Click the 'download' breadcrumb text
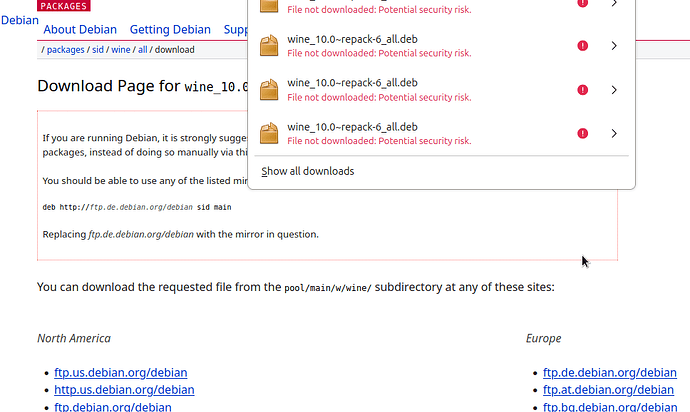The width and height of the screenshot is (690, 412). (174, 50)
